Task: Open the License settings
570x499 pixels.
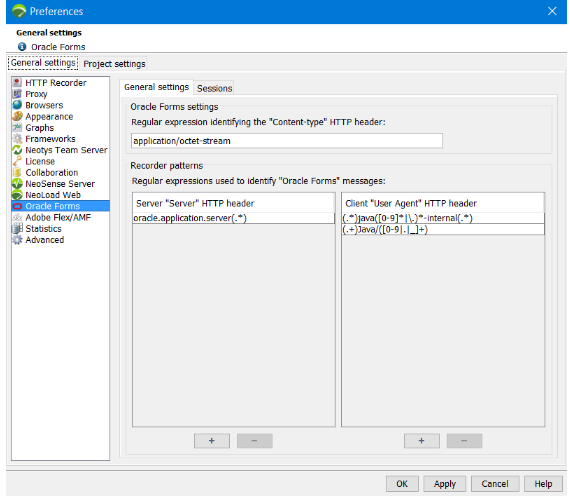Action: point(40,161)
